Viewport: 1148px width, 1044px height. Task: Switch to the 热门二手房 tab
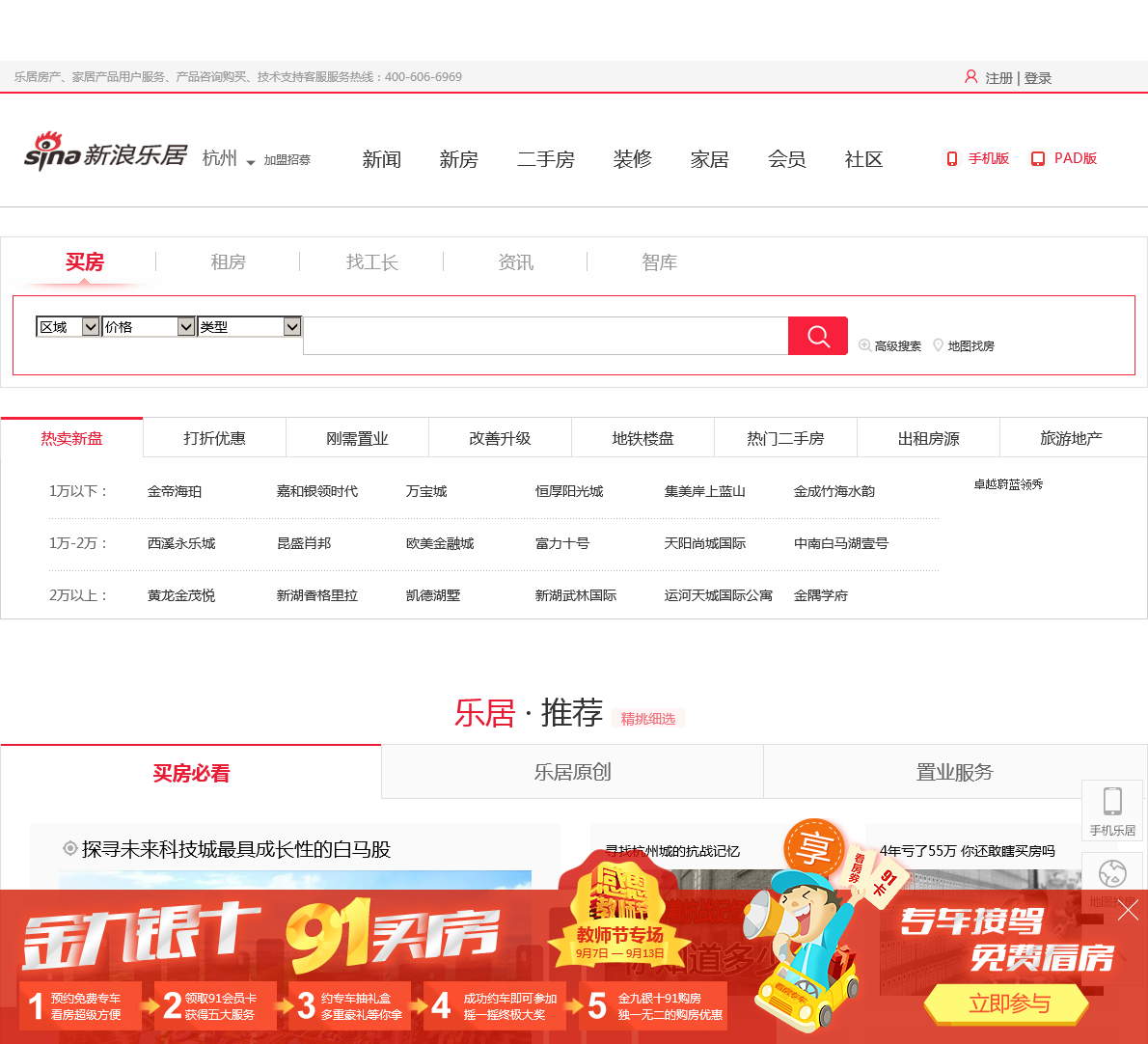785,438
